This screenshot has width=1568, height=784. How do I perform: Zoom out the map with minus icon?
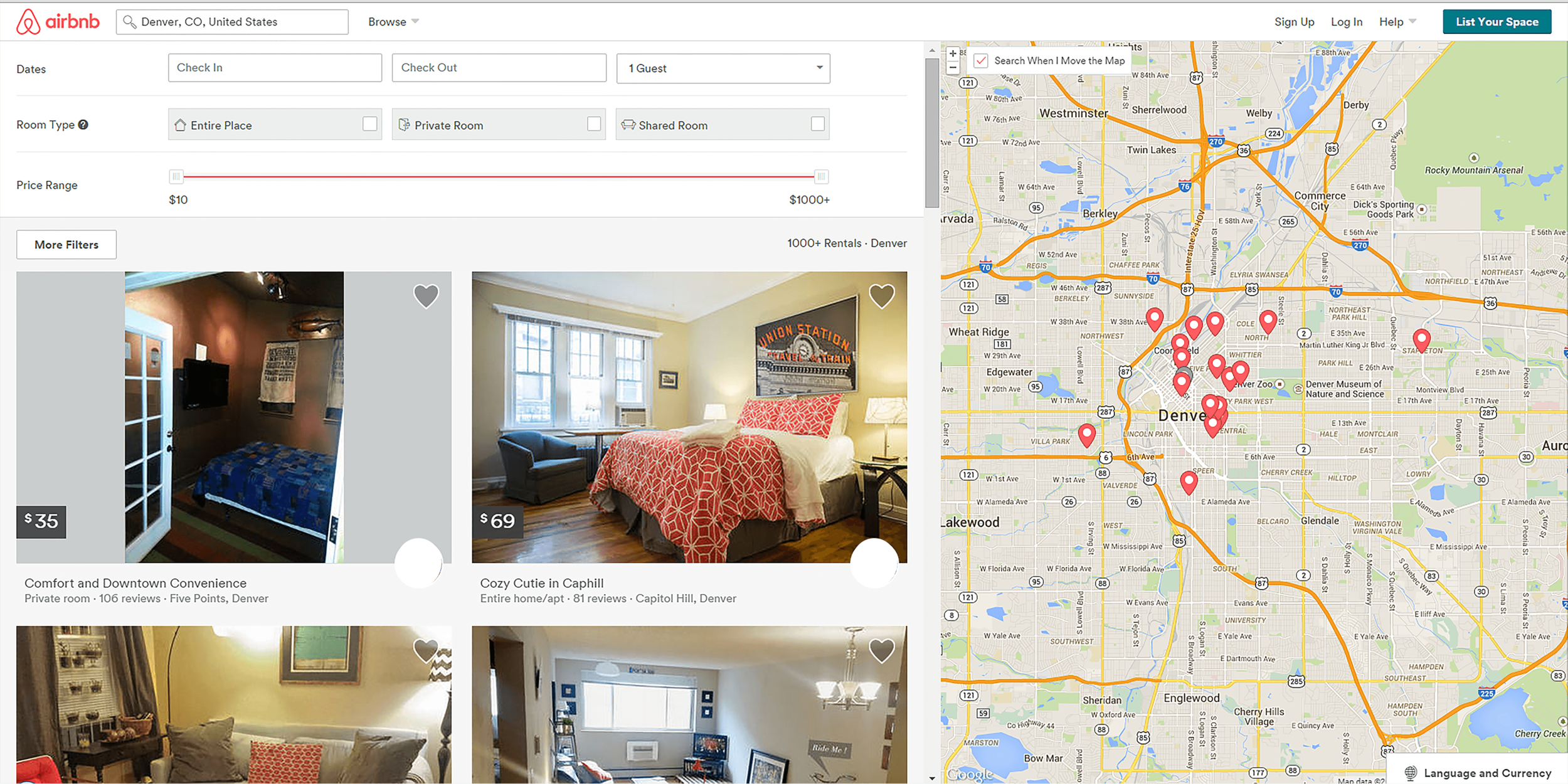(953, 68)
